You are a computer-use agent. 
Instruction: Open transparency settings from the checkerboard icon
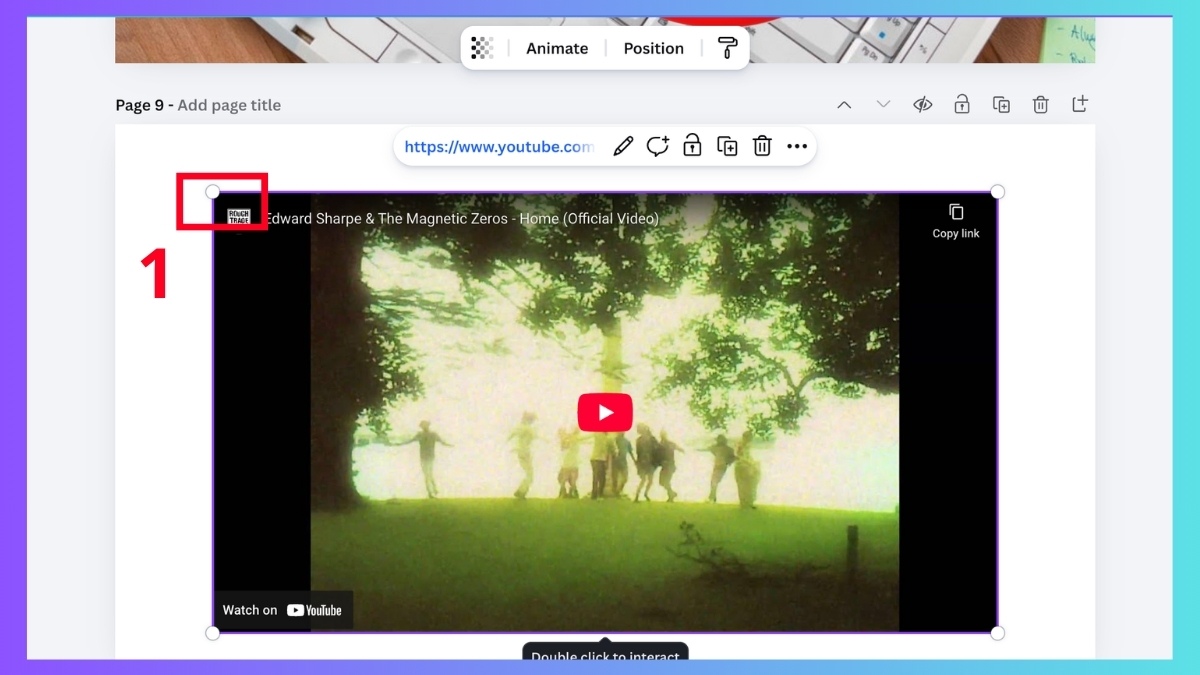click(x=483, y=47)
